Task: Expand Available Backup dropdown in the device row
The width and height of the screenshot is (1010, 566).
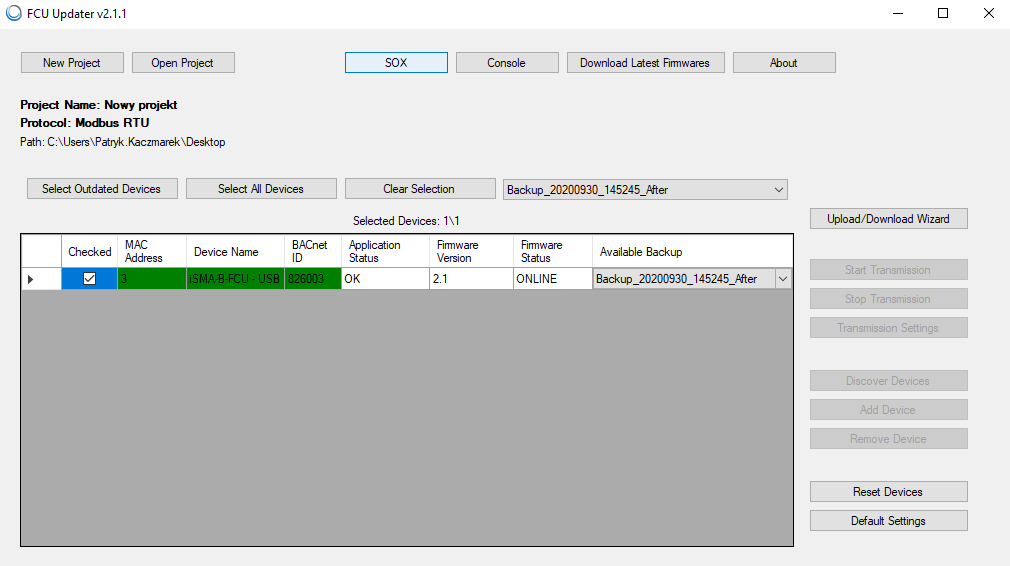Action: point(782,279)
